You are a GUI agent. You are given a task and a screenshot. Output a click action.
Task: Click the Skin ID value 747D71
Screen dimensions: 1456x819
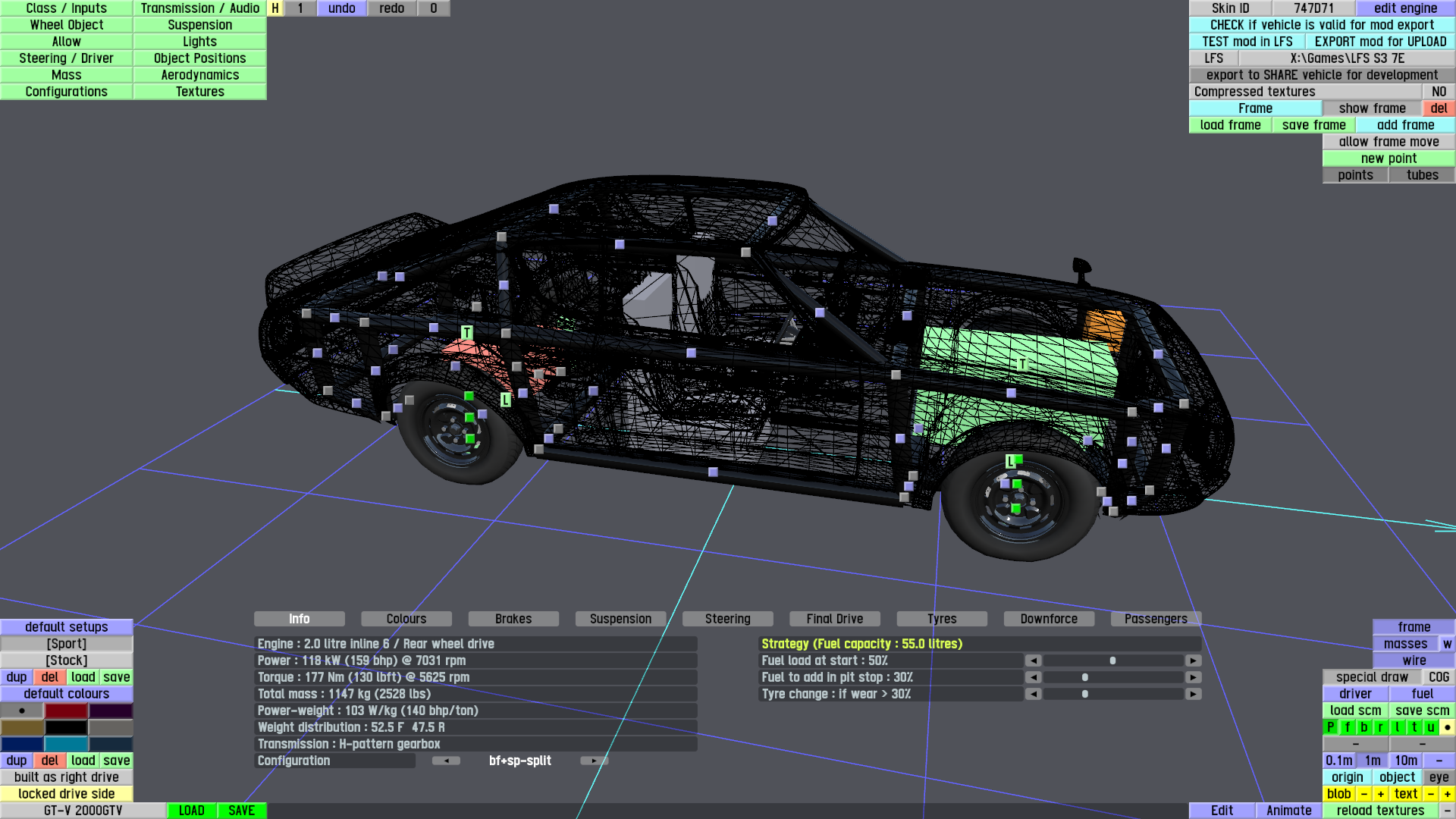(1313, 8)
